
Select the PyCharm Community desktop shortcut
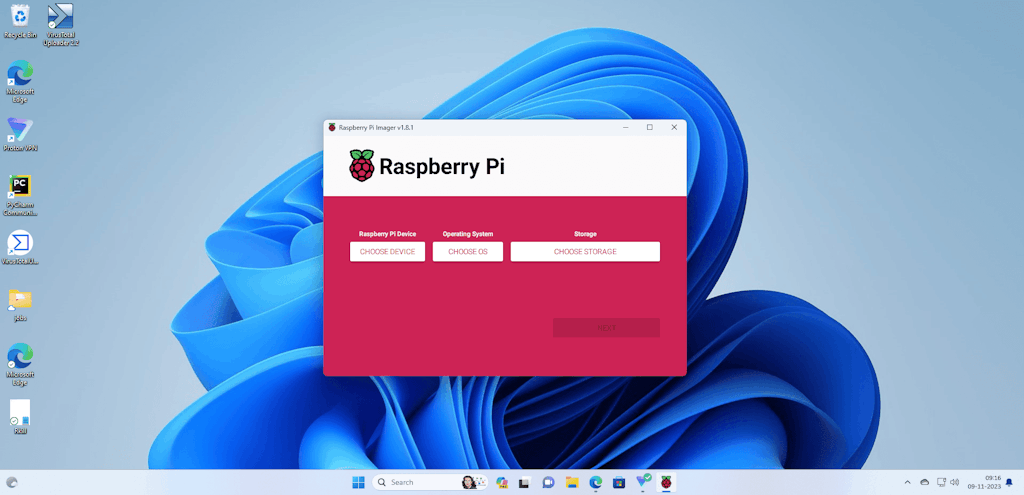[20, 195]
